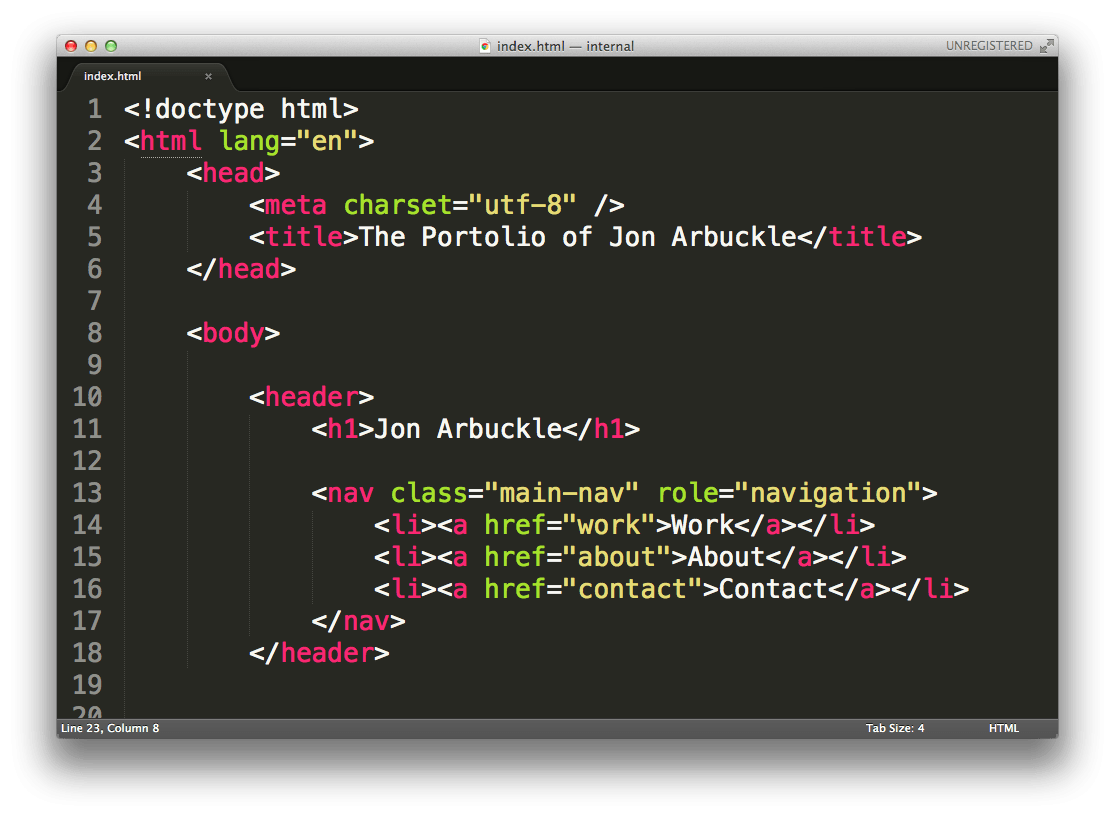The image size is (1115, 817).
Task: Click the UNREGISTERED label
Action: click(x=990, y=45)
